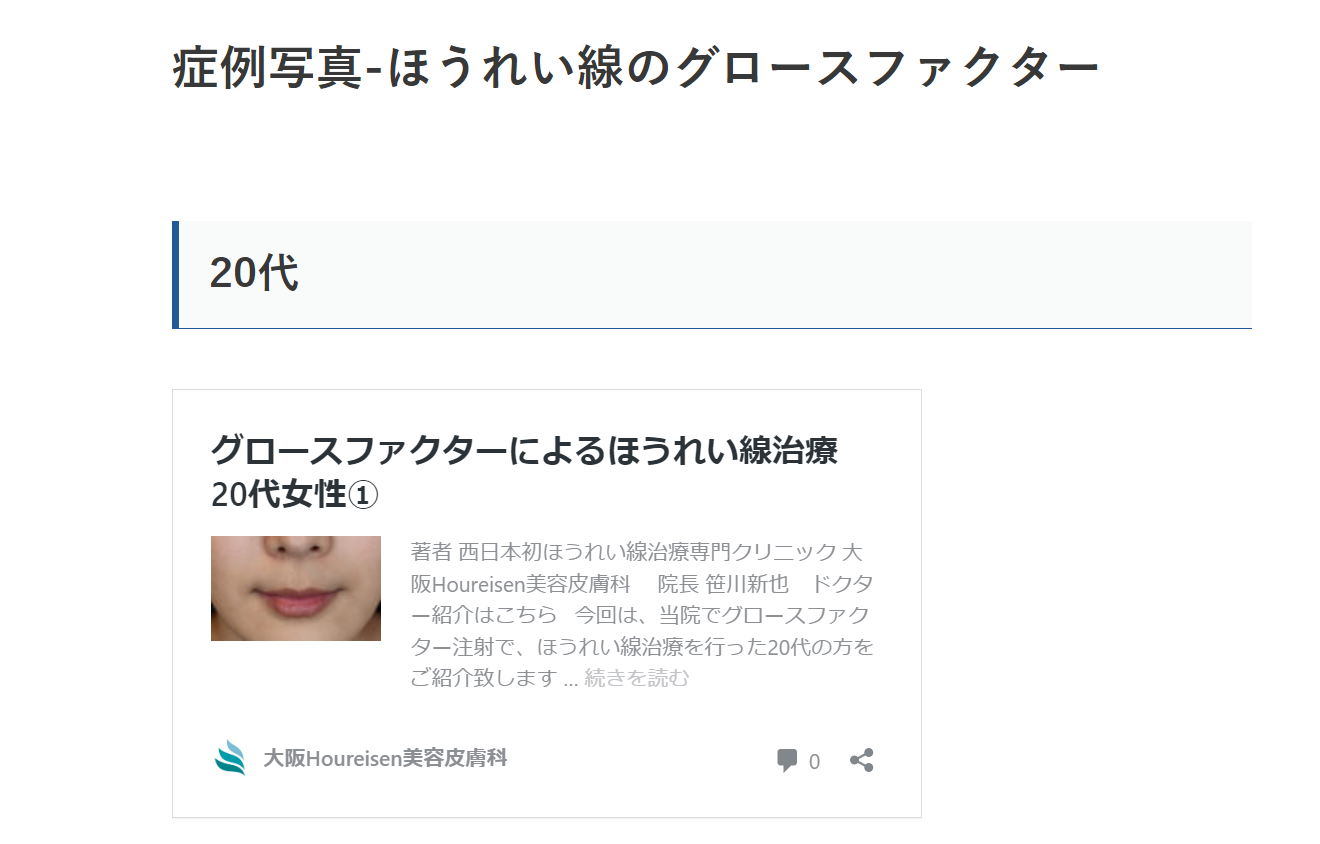
Task: Click the article excerpt starting with 著者
Action: coord(643,615)
